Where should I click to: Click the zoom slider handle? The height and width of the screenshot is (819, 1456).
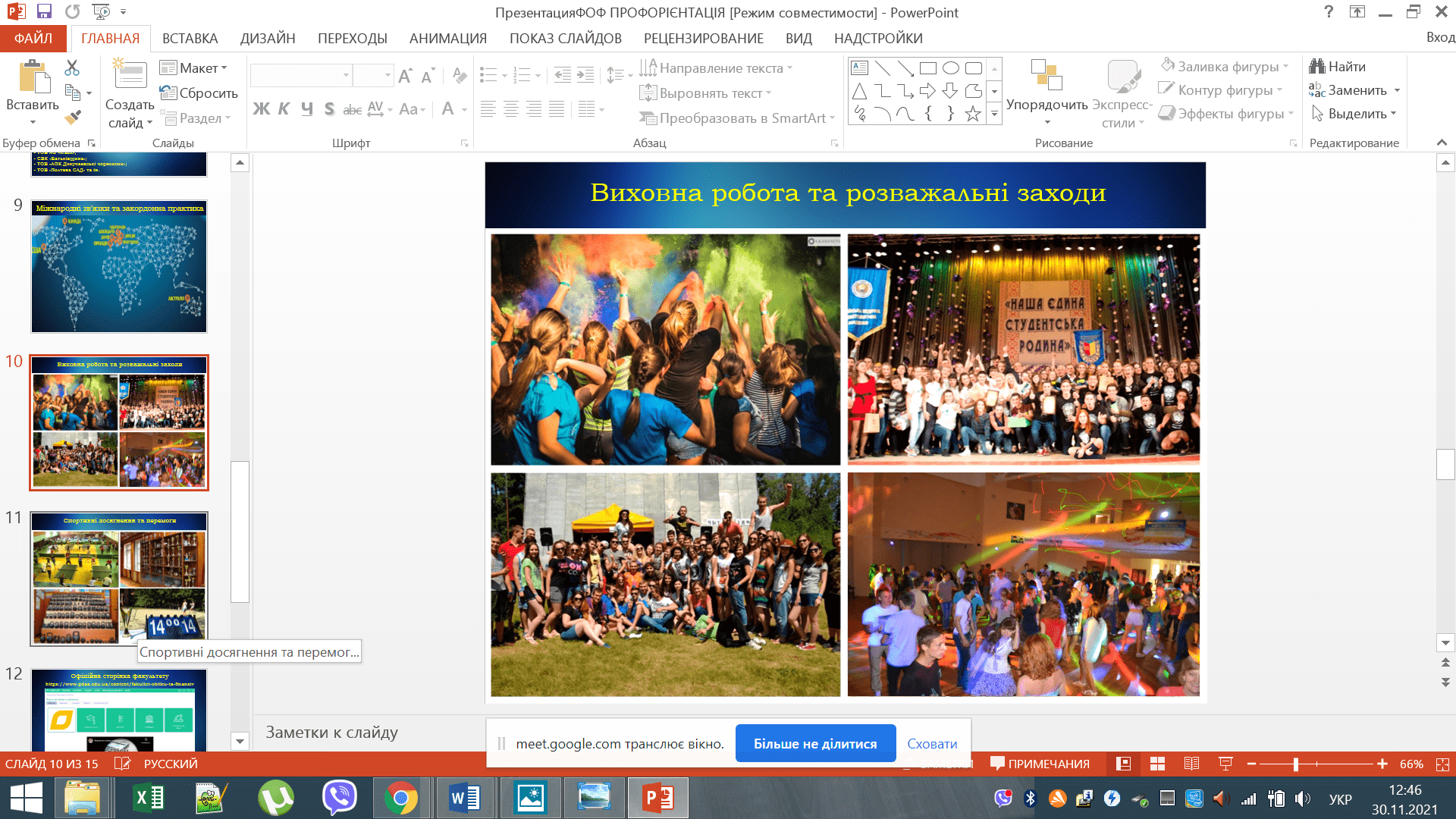(x=1296, y=764)
